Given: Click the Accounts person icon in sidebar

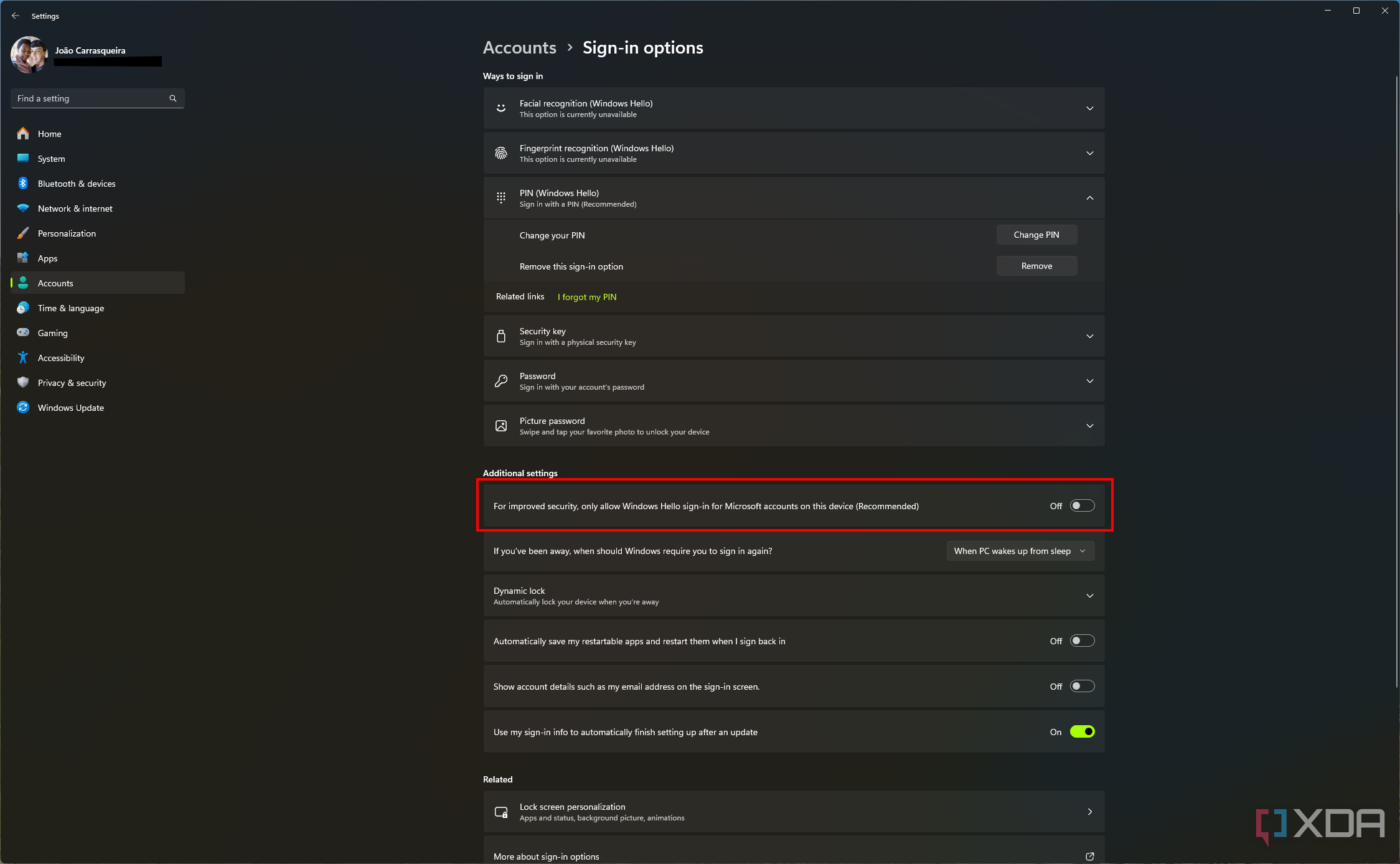Looking at the screenshot, I should [23, 283].
